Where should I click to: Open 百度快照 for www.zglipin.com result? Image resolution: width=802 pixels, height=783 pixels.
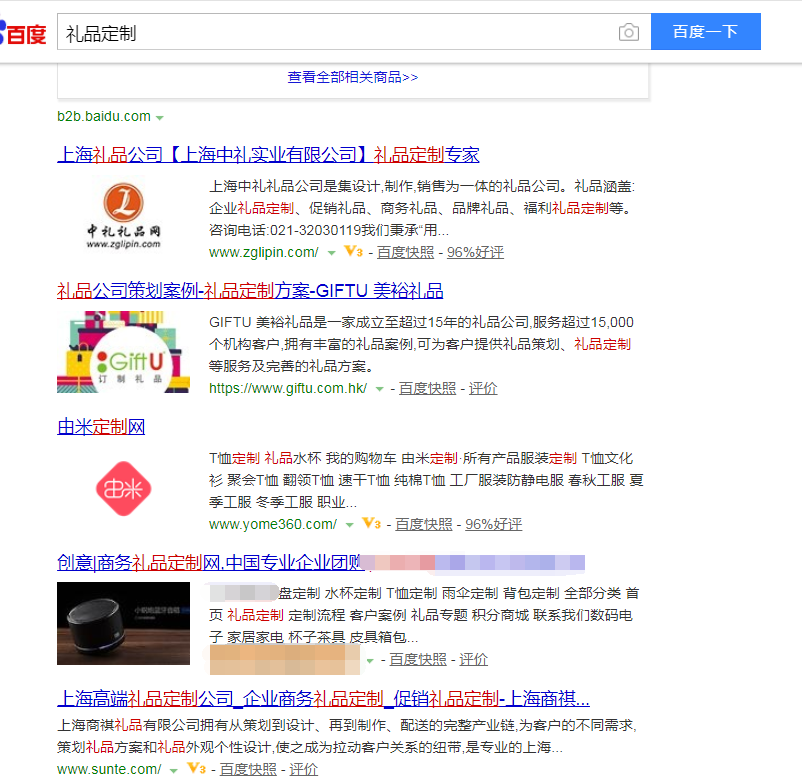[x=406, y=252]
